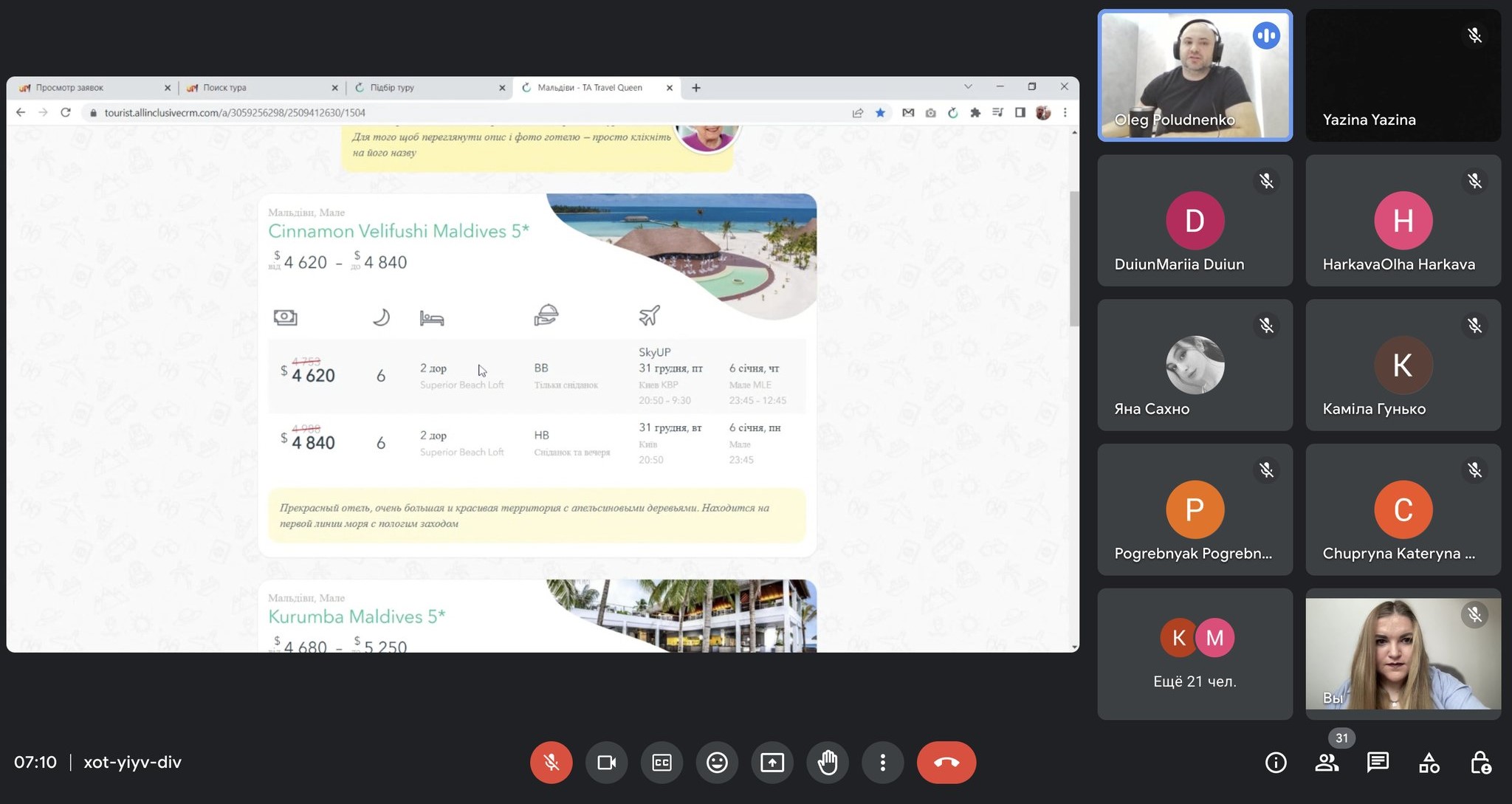
Task: Open the extensions puzzle icon
Action: pos(975,112)
